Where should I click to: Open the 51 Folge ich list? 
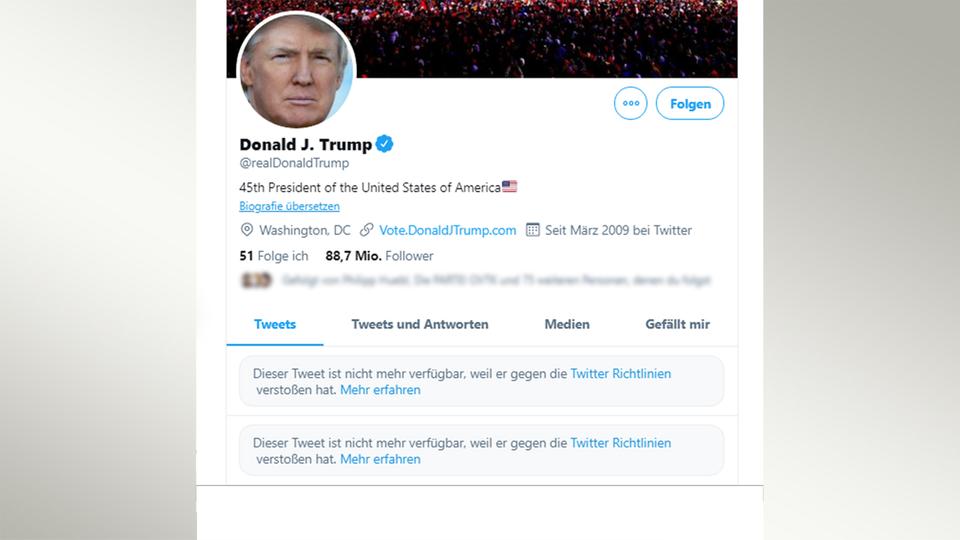tap(274, 256)
